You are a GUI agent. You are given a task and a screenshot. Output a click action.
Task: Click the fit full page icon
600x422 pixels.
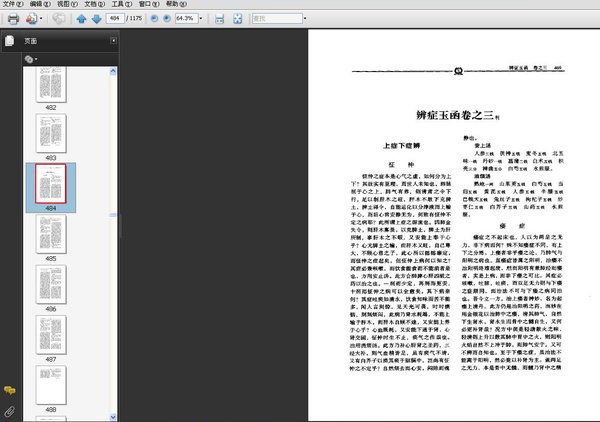click(238, 18)
